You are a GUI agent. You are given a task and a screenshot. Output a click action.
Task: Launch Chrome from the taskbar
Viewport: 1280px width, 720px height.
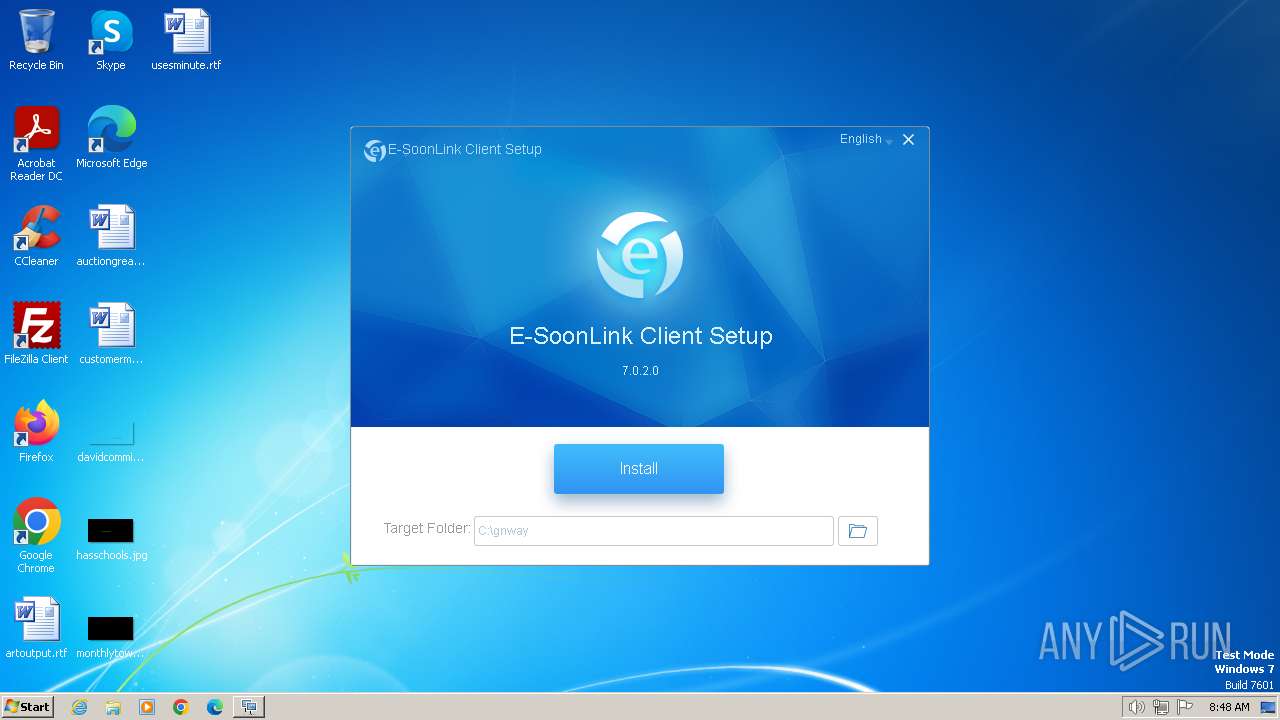181,707
